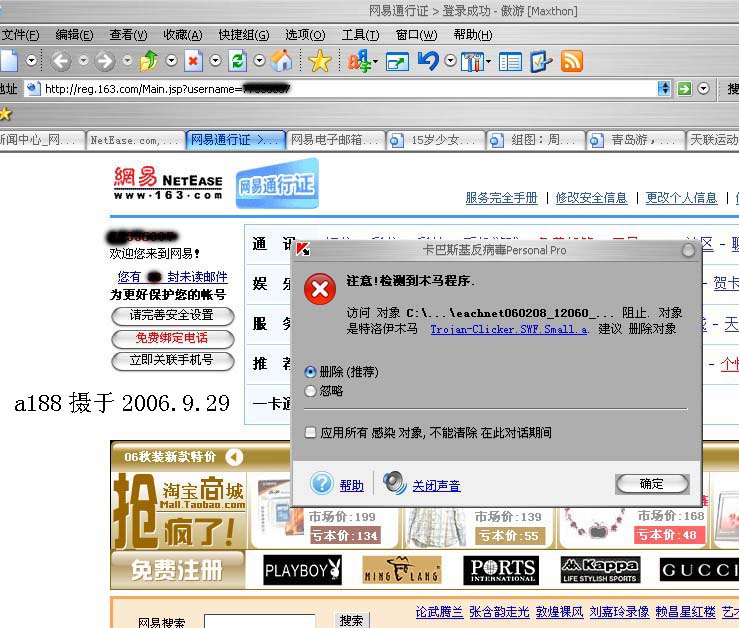
Task: Go back with the Back arrow
Action: click(60, 61)
